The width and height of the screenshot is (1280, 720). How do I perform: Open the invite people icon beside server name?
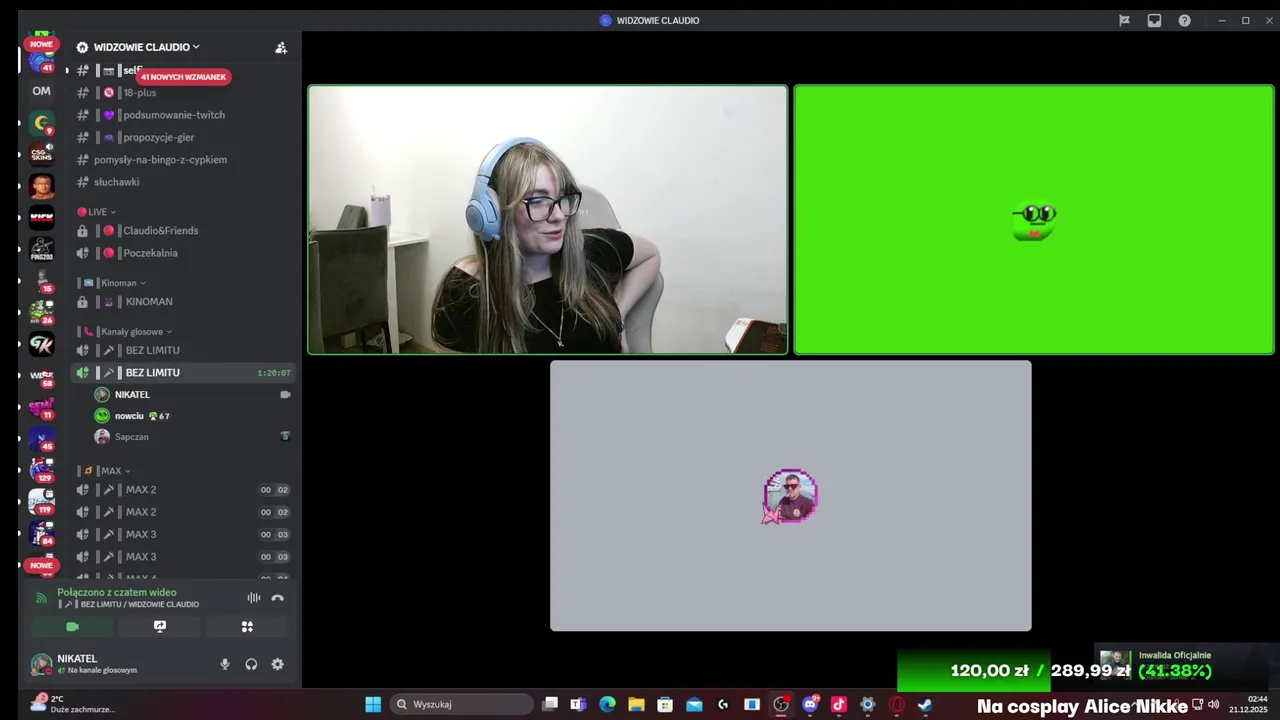281,47
